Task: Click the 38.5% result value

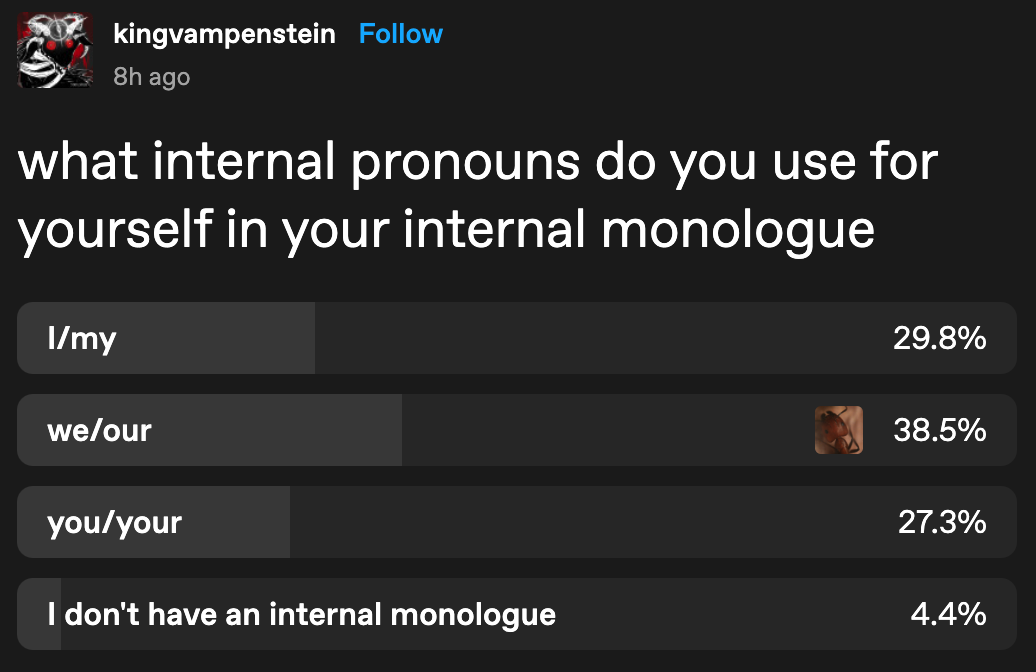Action: pyautogui.click(x=939, y=430)
